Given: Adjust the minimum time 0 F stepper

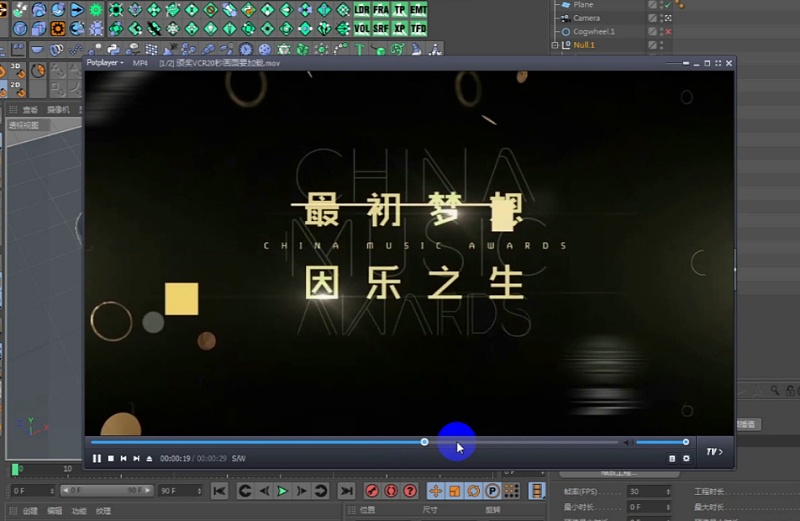Looking at the screenshot, I should tap(668, 507).
